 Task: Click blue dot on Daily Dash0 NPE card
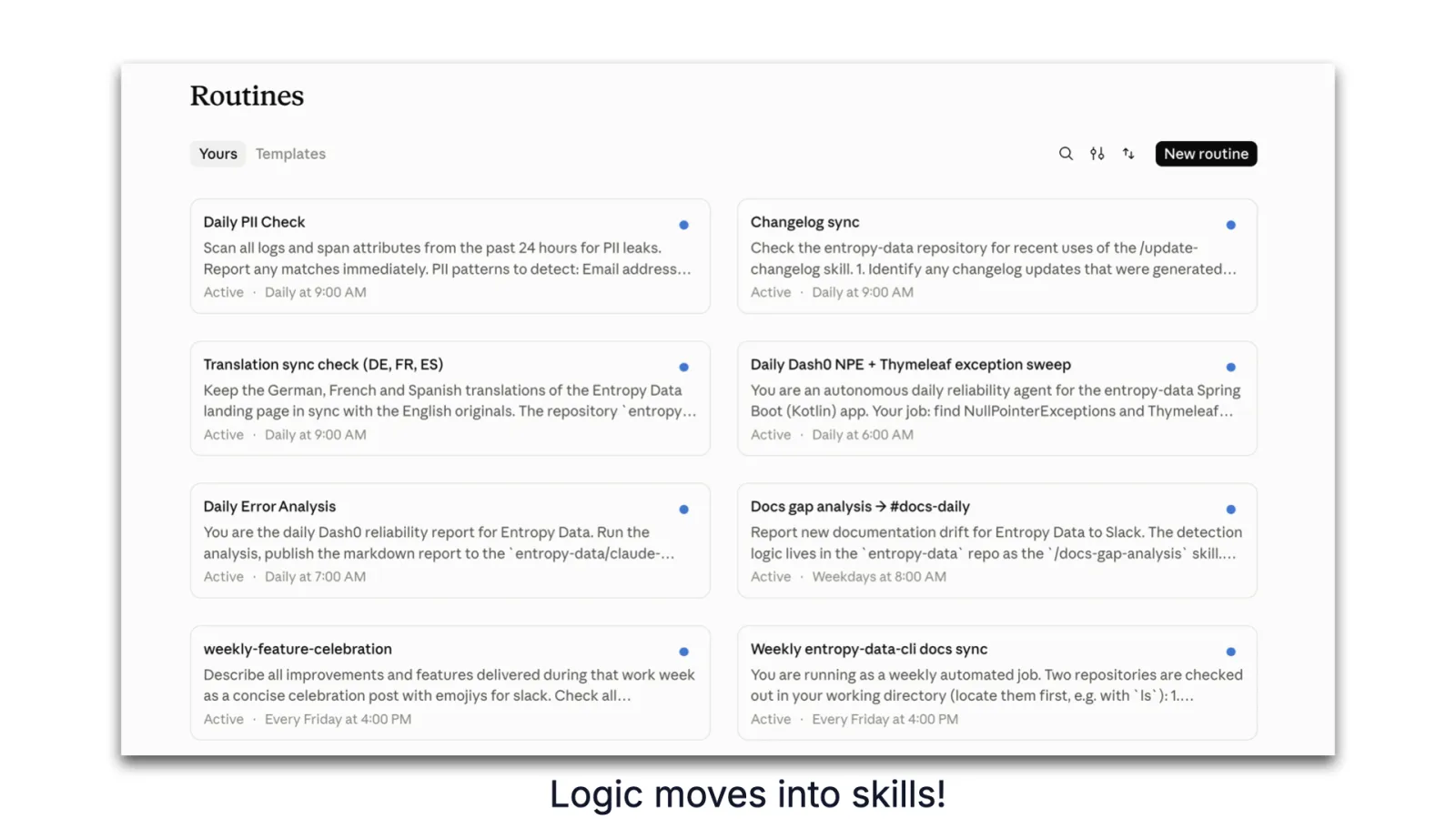coord(1230,367)
